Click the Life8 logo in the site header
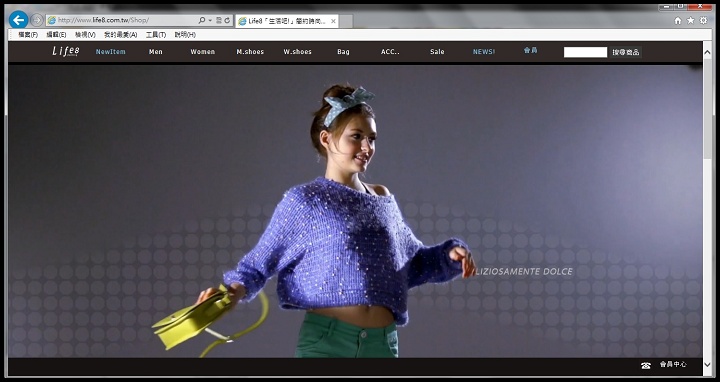 click(66, 51)
